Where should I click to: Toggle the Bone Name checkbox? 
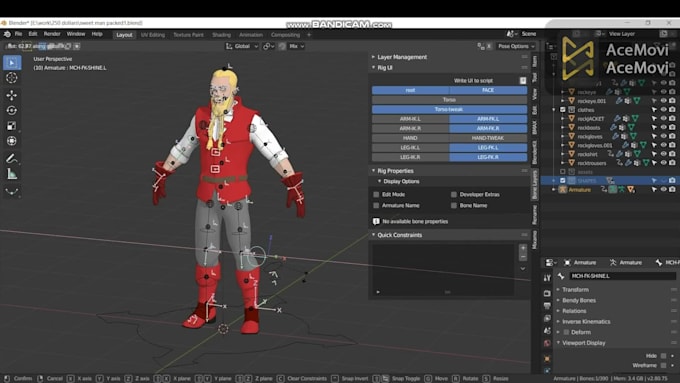[454, 205]
